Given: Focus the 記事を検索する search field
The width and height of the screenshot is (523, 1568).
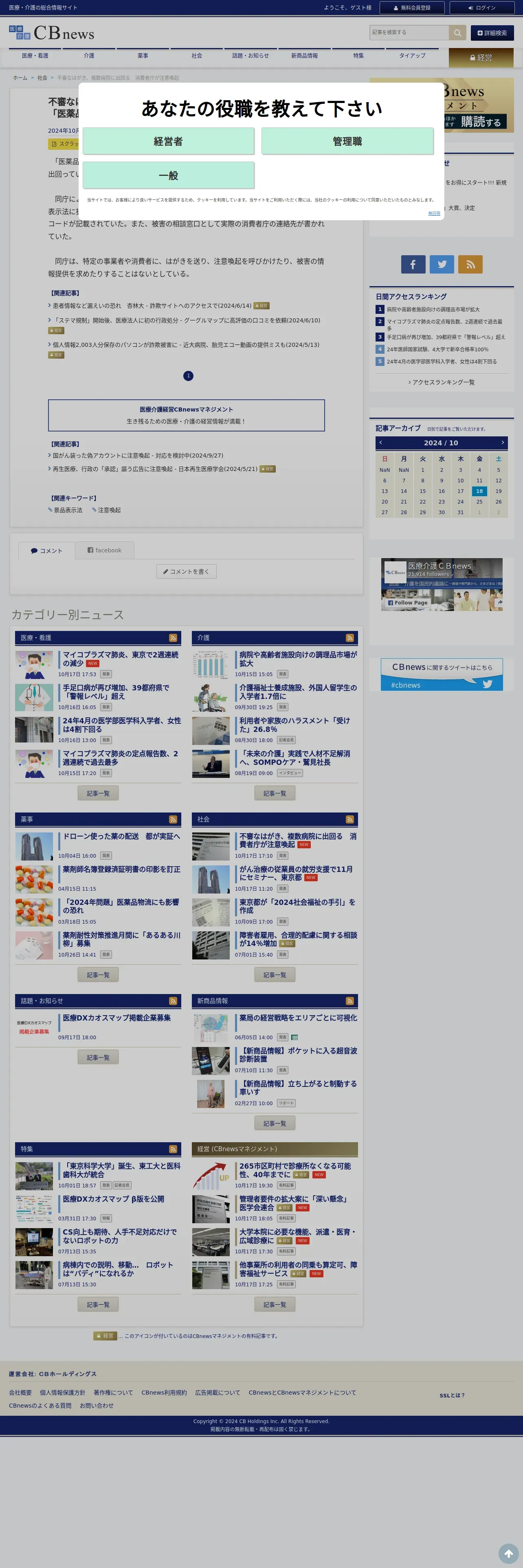Looking at the screenshot, I should pyautogui.click(x=409, y=33).
